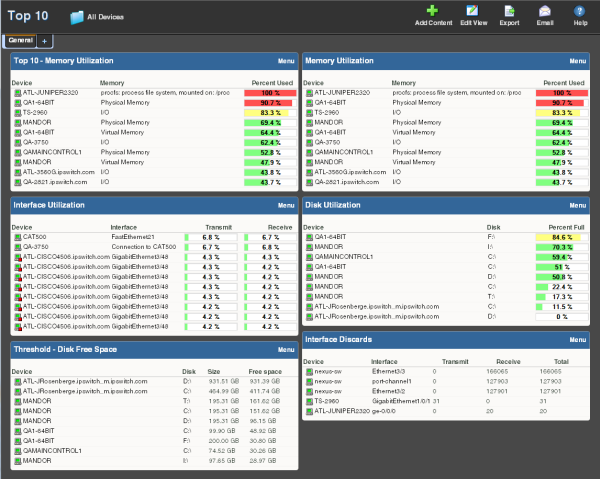This screenshot has width=600, height=479.
Task: Add a new tab with plus button
Action: click(x=44, y=41)
